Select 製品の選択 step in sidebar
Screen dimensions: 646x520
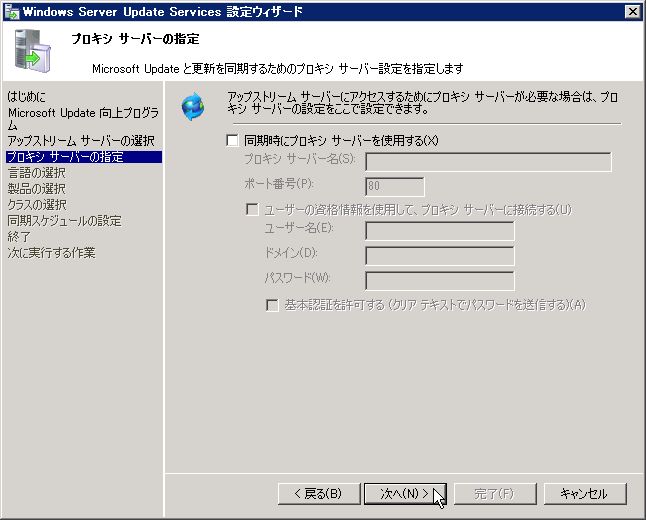pos(37,189)
